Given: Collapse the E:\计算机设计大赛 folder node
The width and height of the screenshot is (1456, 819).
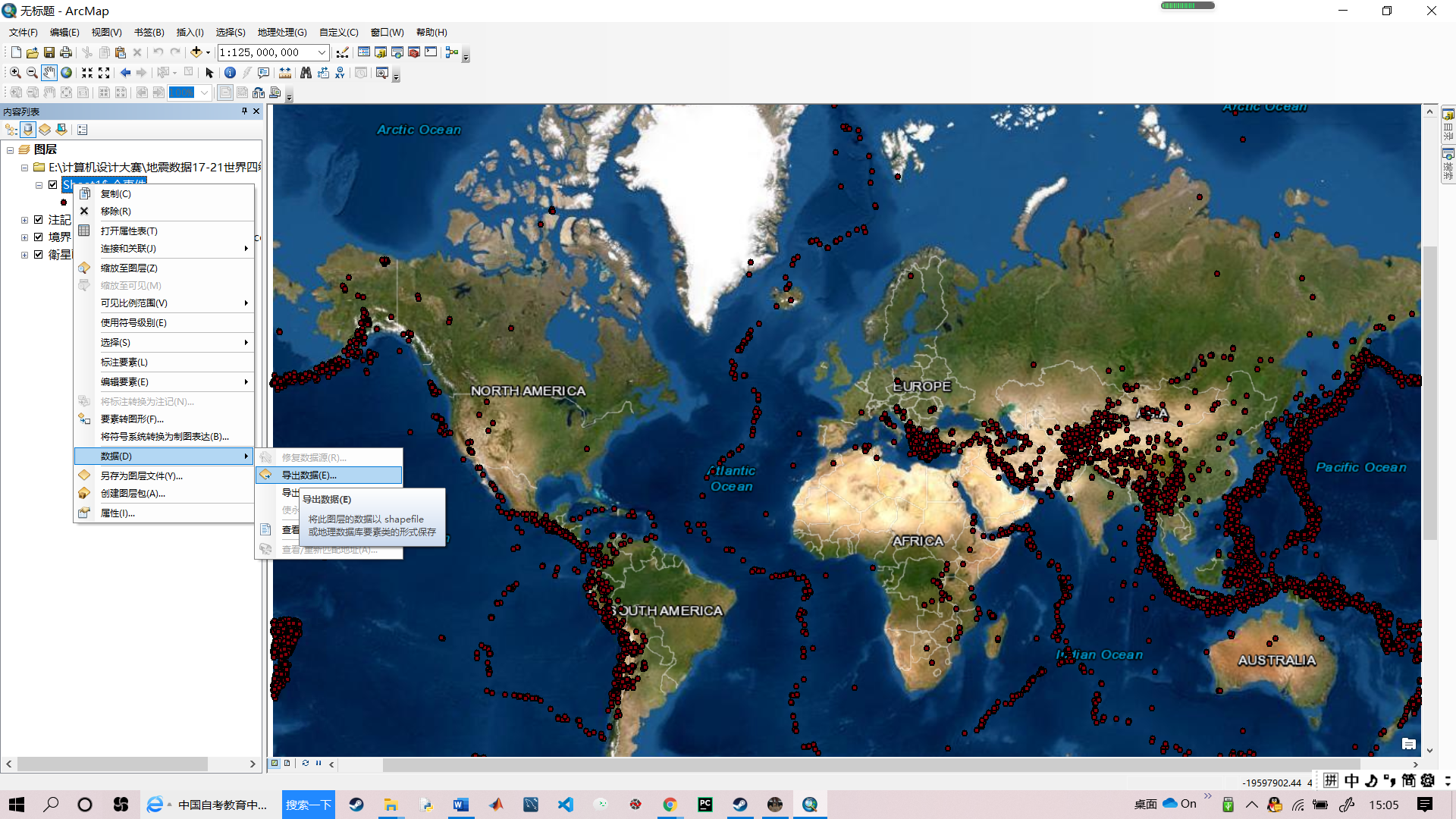Looking at the screenshot, I should point(24,168).
